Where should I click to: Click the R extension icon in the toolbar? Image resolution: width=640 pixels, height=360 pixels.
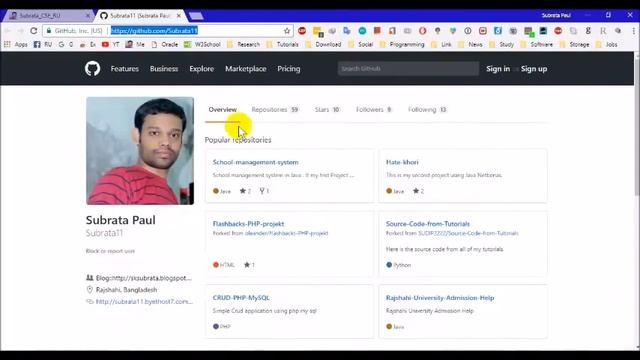pyautogui.click(x=603, y=31)
